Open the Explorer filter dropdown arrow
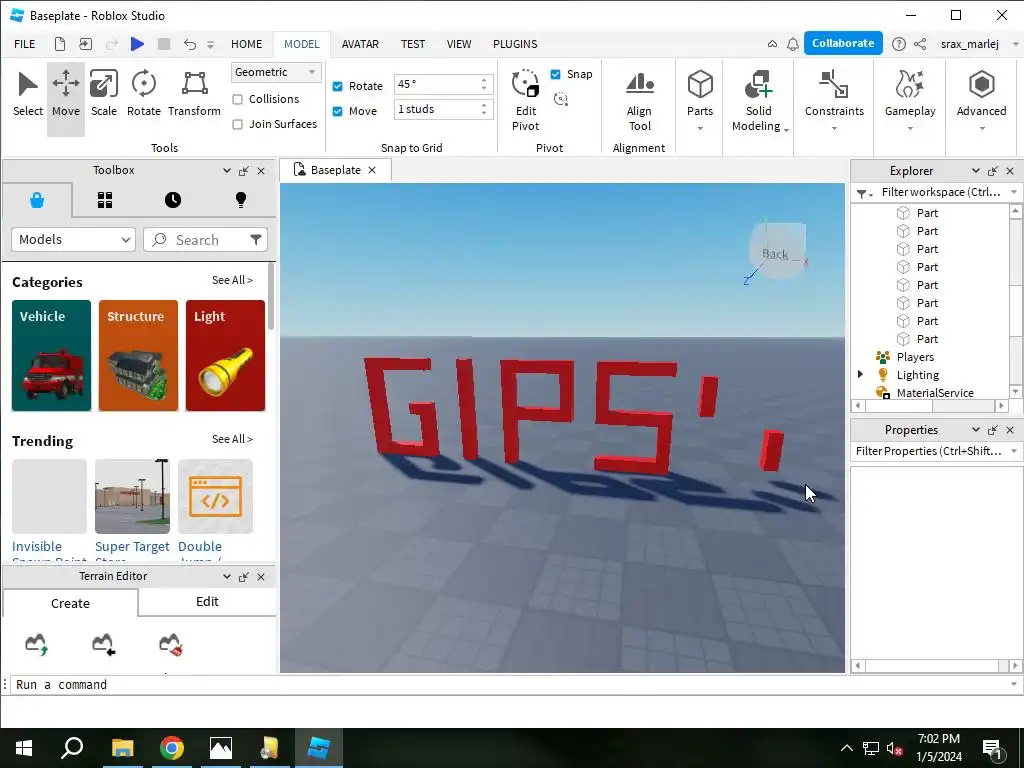The image size is (1024, 768). pos(1014,192)
